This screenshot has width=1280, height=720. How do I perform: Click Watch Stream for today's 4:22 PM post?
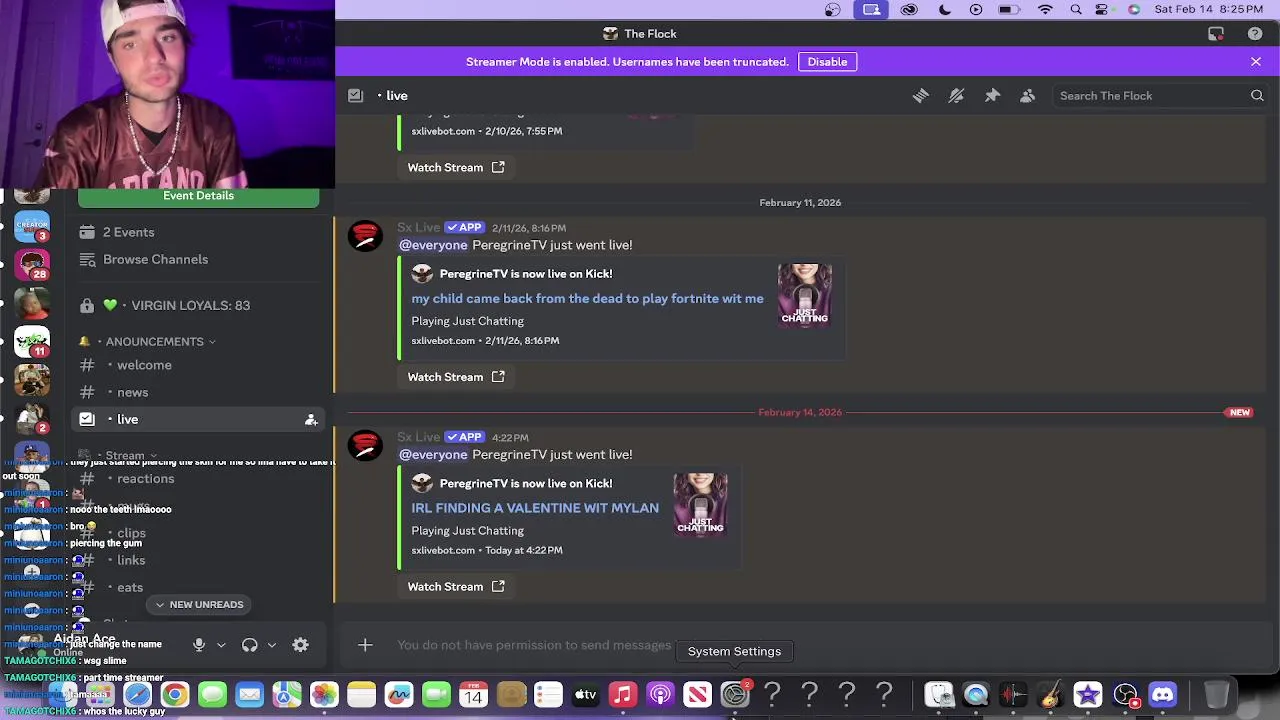(455, 587)
